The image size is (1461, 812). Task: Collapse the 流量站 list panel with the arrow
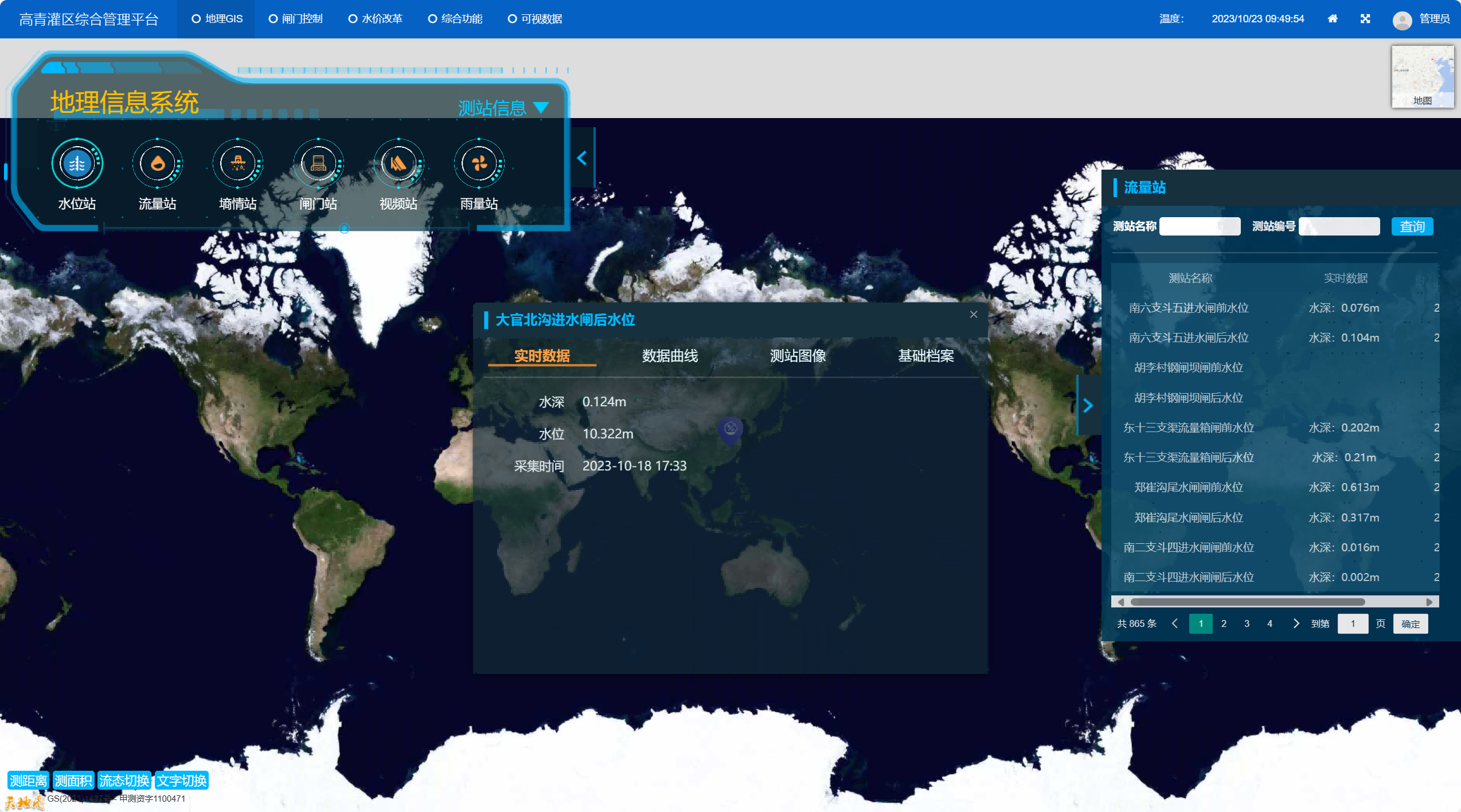pyautogui.click(x=1088, y=406)
